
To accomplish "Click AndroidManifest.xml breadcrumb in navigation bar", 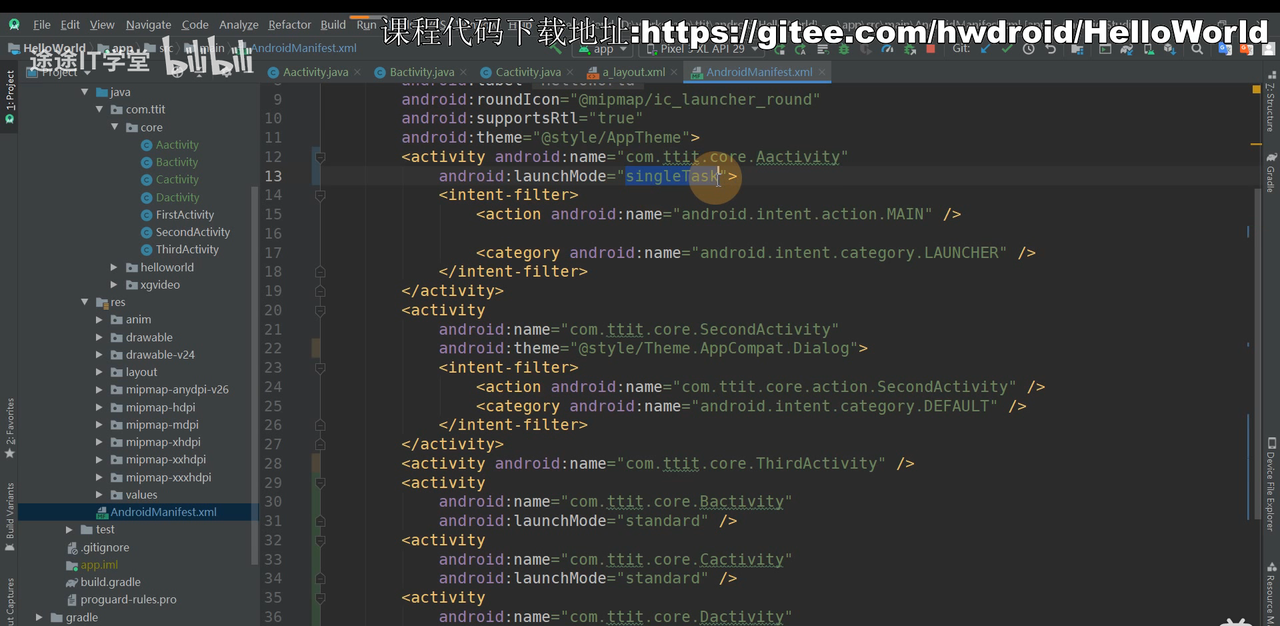I will click(304, 48).
